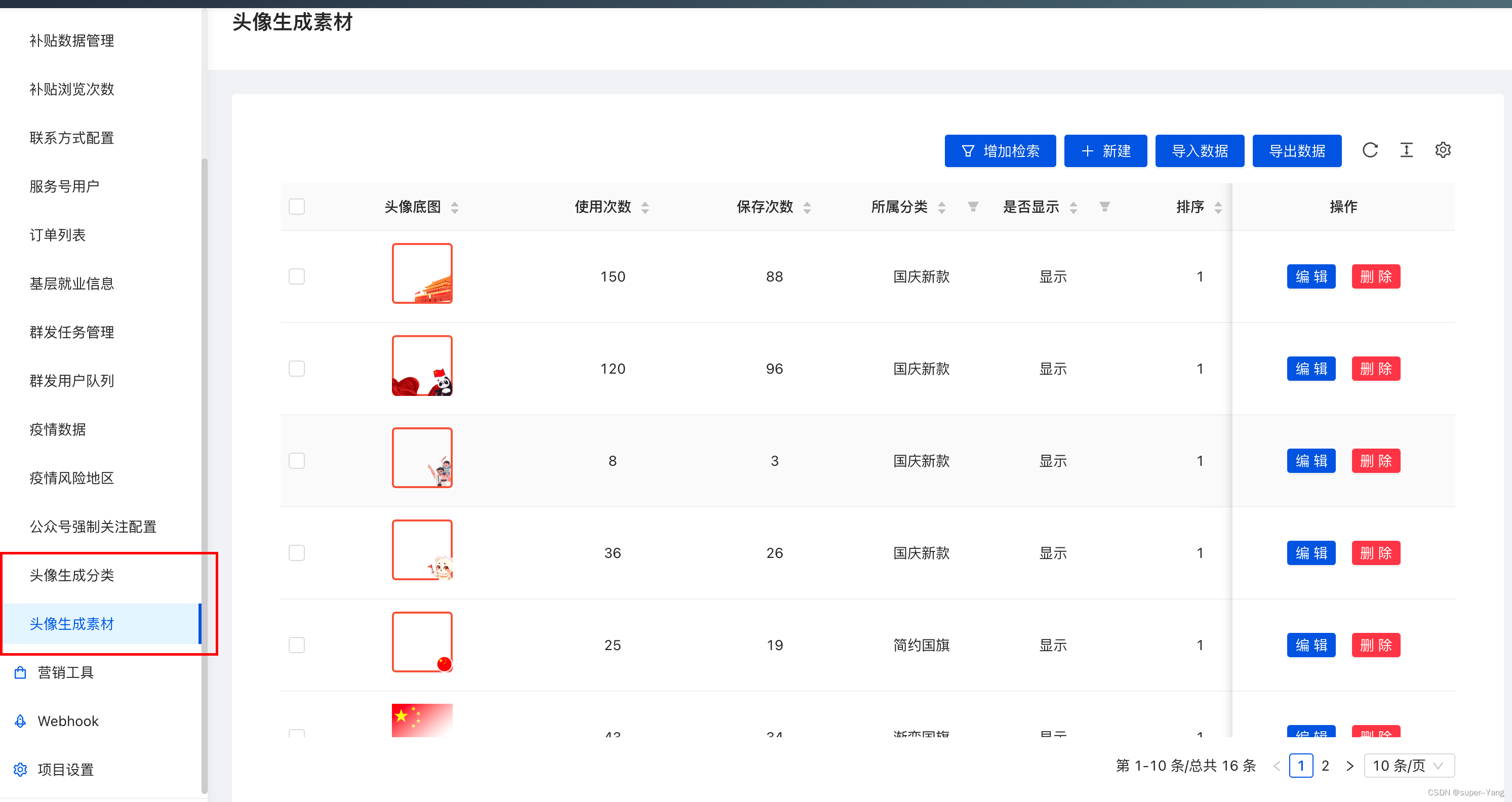This screenshot has height=802, width=1512.
Task: Delete the 简约国旗 row
Action: [x=1376, y=645]
